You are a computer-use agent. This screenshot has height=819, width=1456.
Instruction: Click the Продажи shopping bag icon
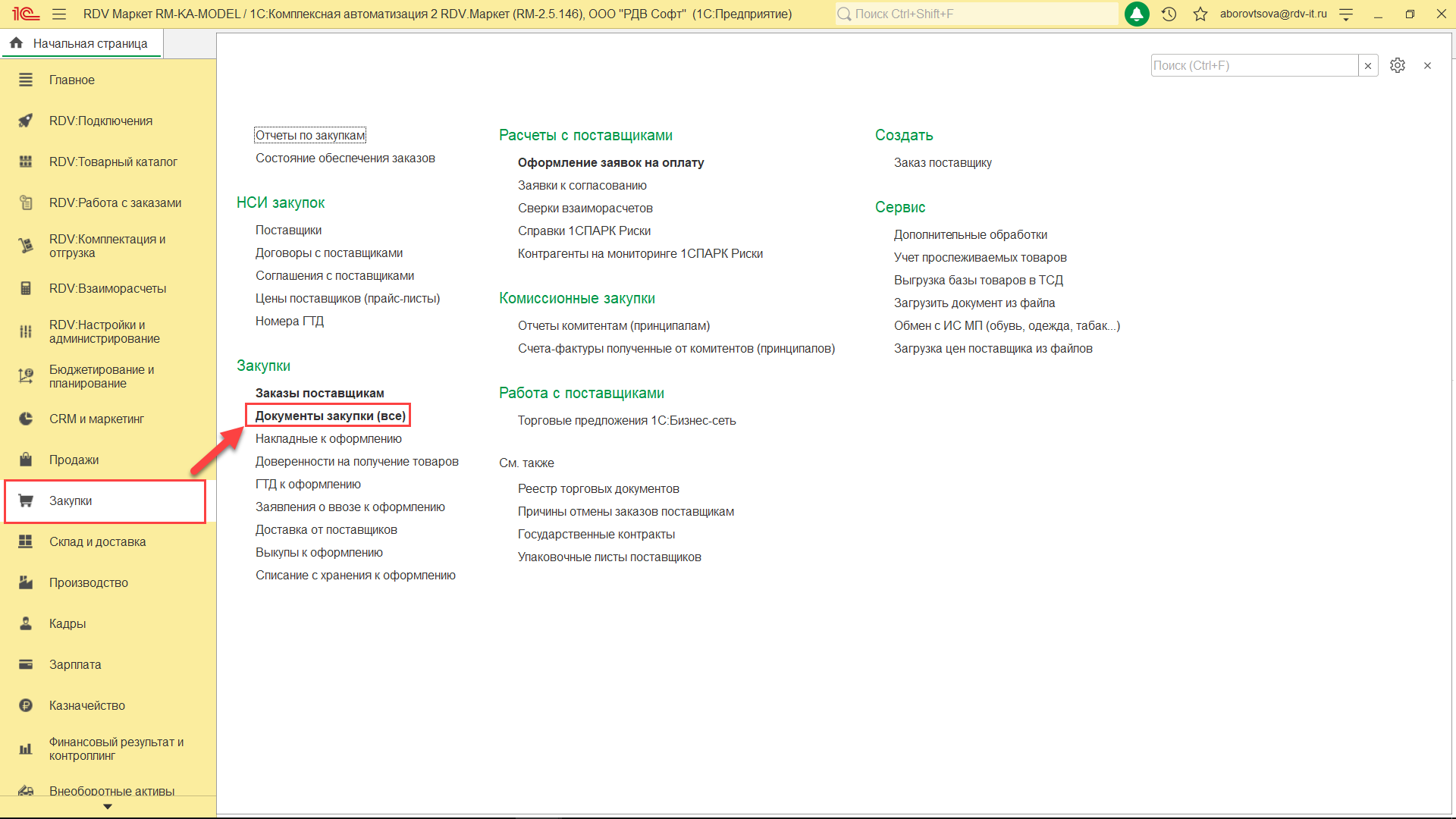point(26,460)
